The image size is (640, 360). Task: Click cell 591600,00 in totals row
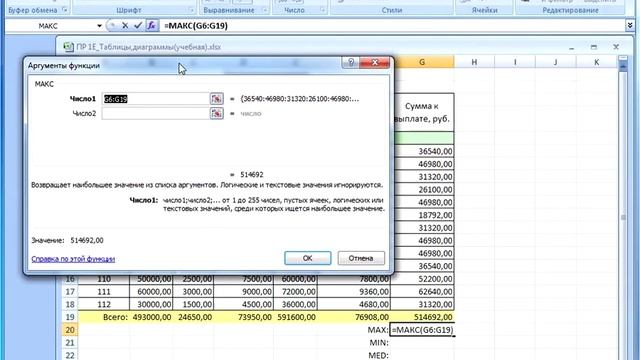[x=296, y=317]
